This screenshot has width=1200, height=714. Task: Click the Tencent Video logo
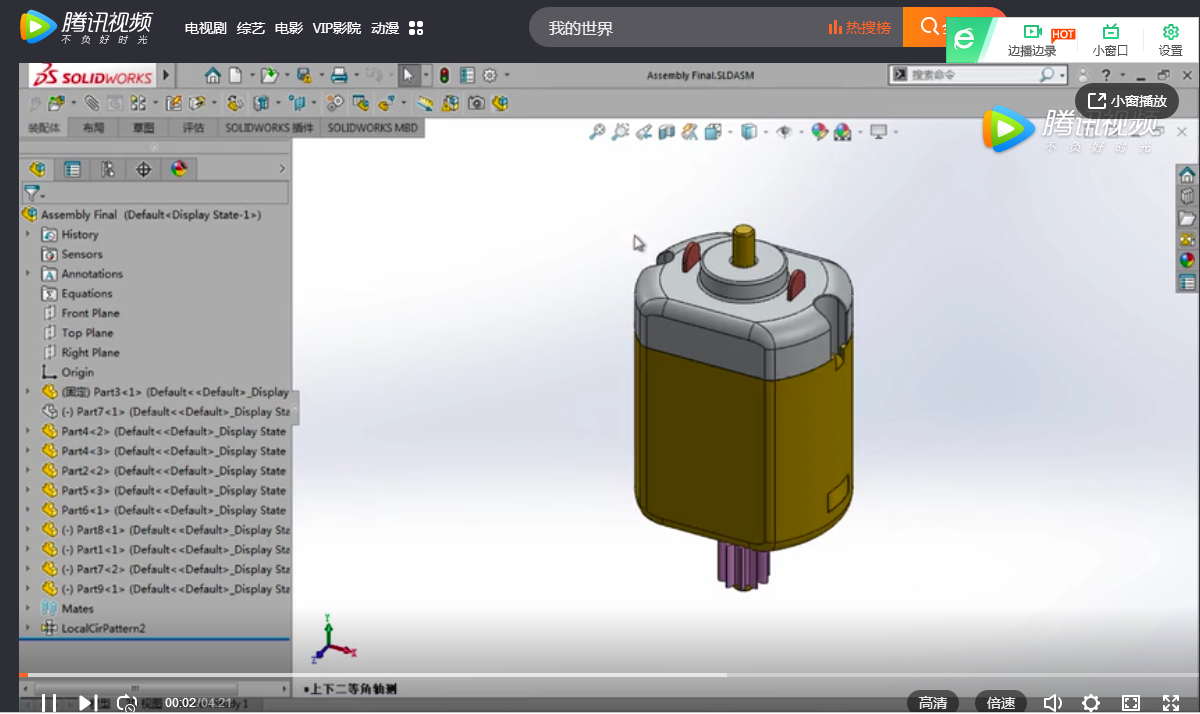(86, 27)
